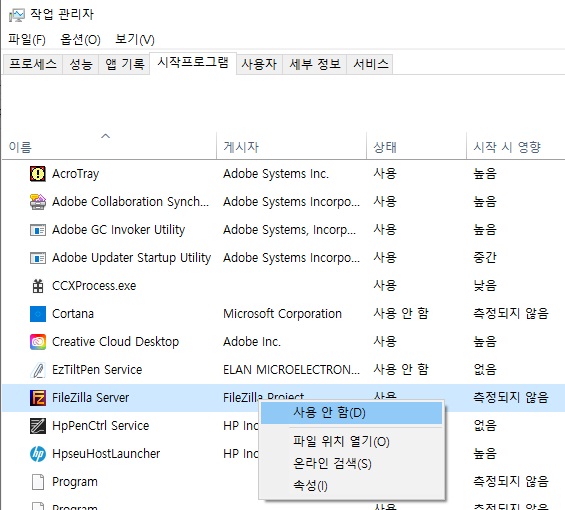Select the AcroTray row name
565x510 pixels.
(x=75, y=174)
